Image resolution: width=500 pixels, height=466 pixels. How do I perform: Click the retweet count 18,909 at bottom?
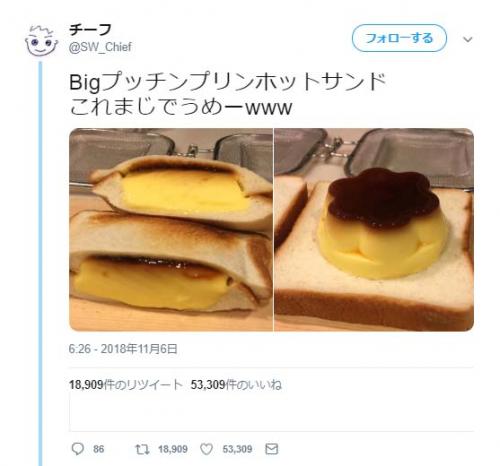coord(173,449)
